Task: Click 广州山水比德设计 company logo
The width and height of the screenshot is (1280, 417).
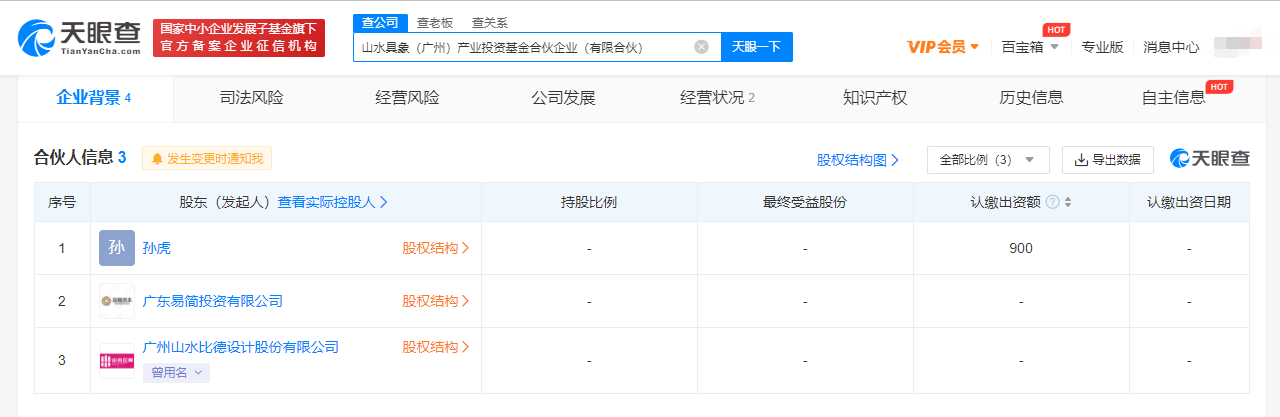Action: point(117,360)
